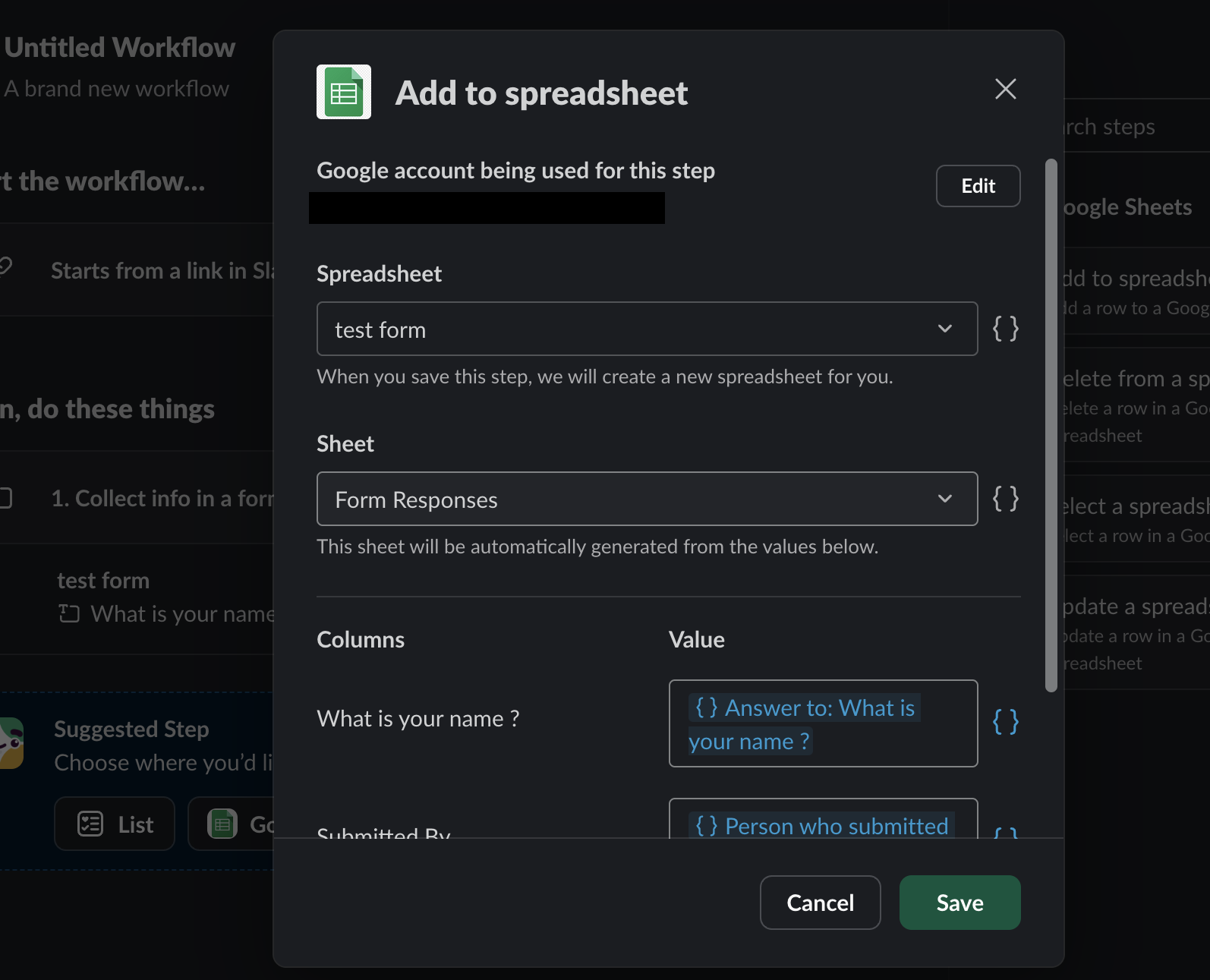1210x980 pixels.
Task: Click the Google Sheets icon in dialog header
Action: [344, 92]
